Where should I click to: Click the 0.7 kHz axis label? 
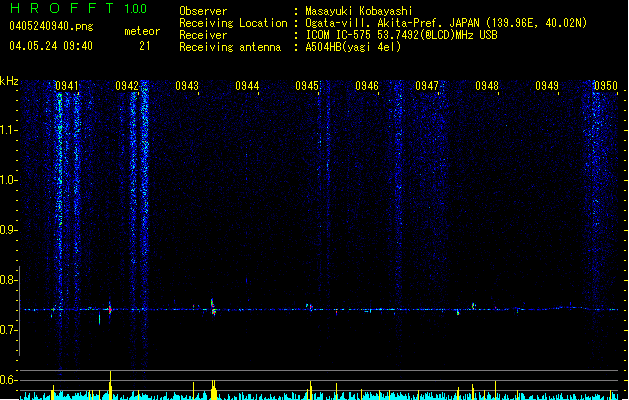click(8, 330)
